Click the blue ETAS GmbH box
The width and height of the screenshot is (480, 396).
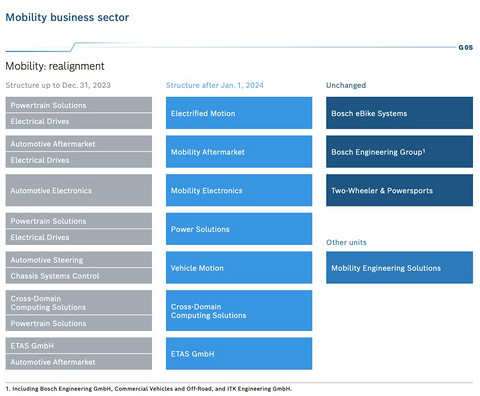click(239, 354)
